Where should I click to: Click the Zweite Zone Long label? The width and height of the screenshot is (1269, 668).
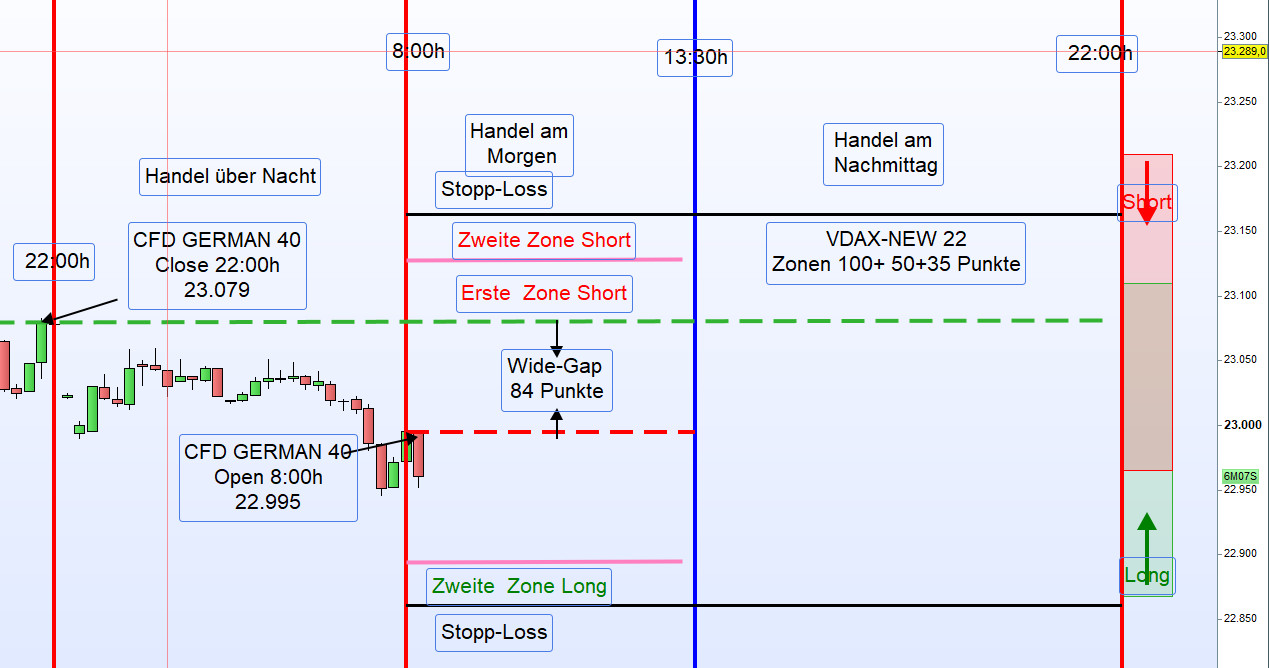coord(518,587)
